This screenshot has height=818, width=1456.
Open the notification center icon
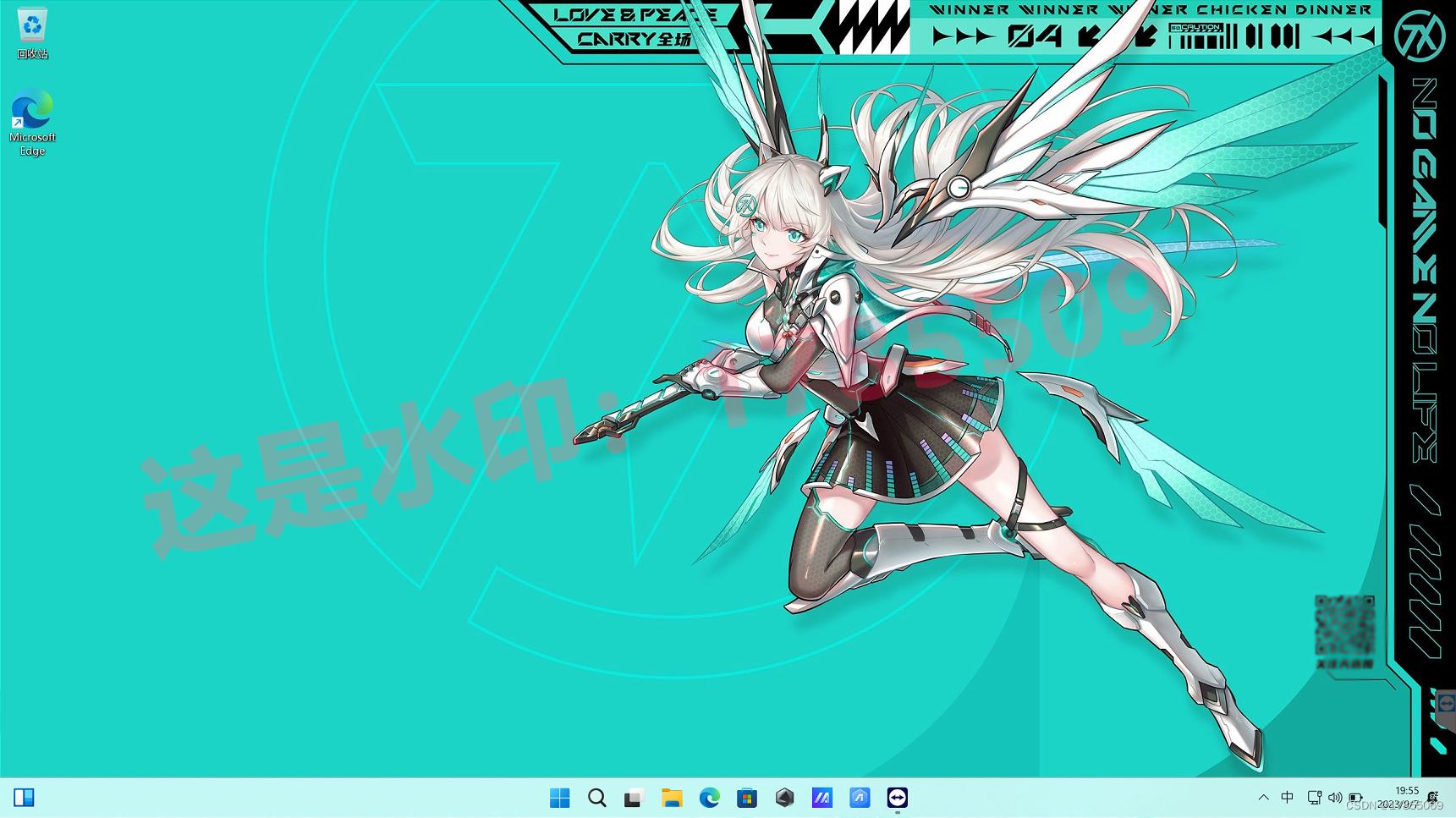pos(1433,798)
